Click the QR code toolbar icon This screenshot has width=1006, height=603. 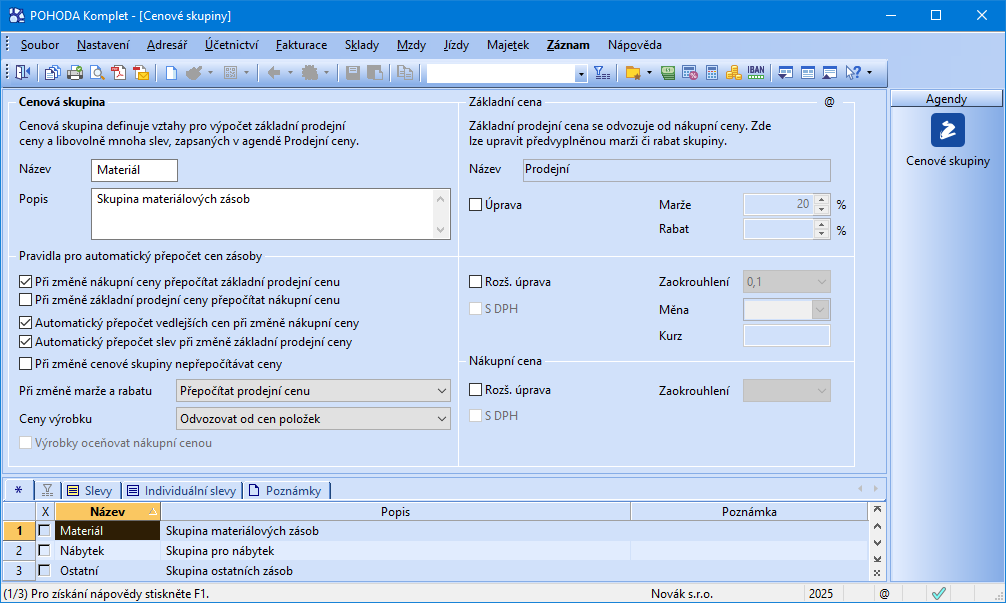[x=230, y=72]
